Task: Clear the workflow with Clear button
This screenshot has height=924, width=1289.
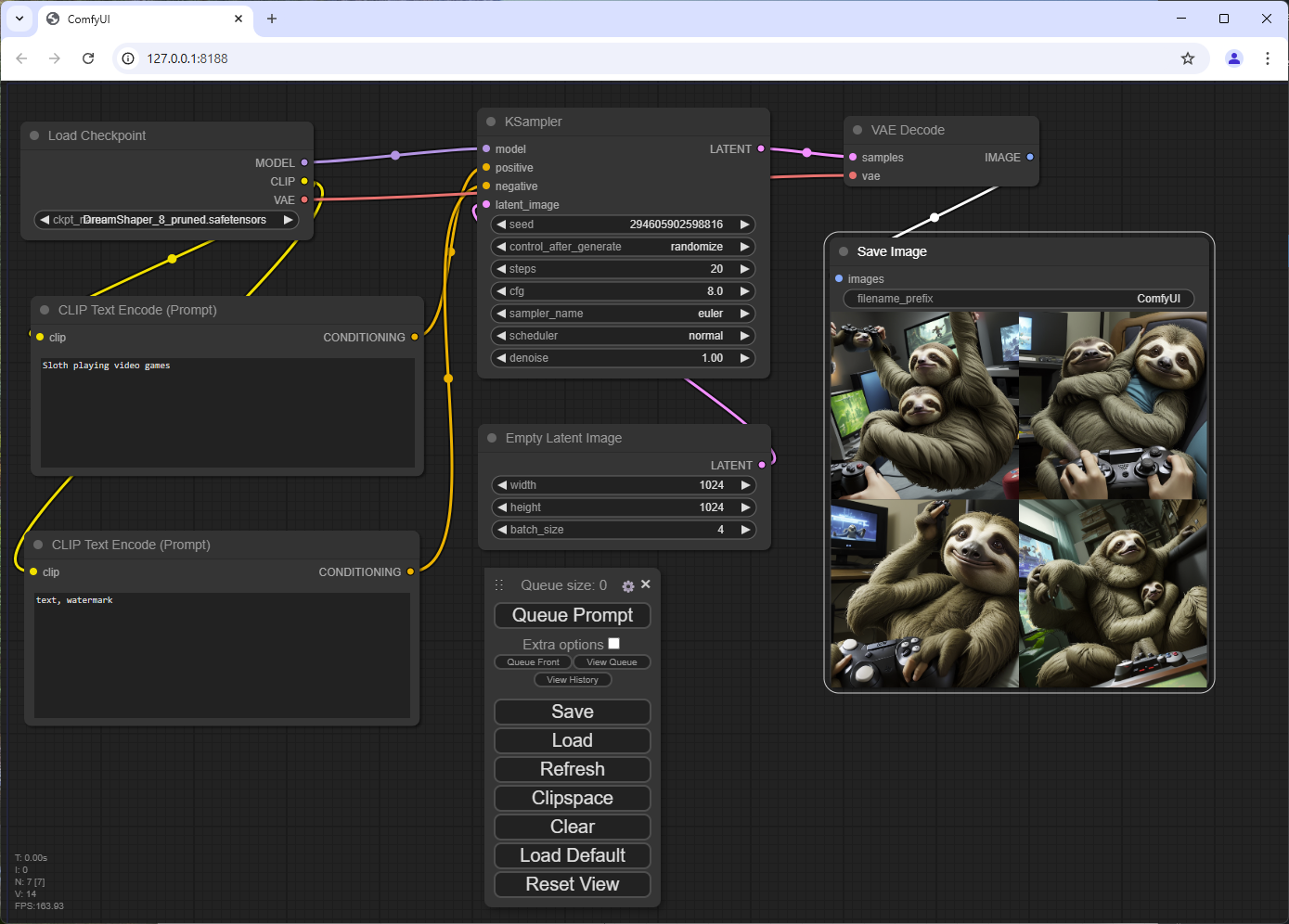Action: (x=573, y=827)
